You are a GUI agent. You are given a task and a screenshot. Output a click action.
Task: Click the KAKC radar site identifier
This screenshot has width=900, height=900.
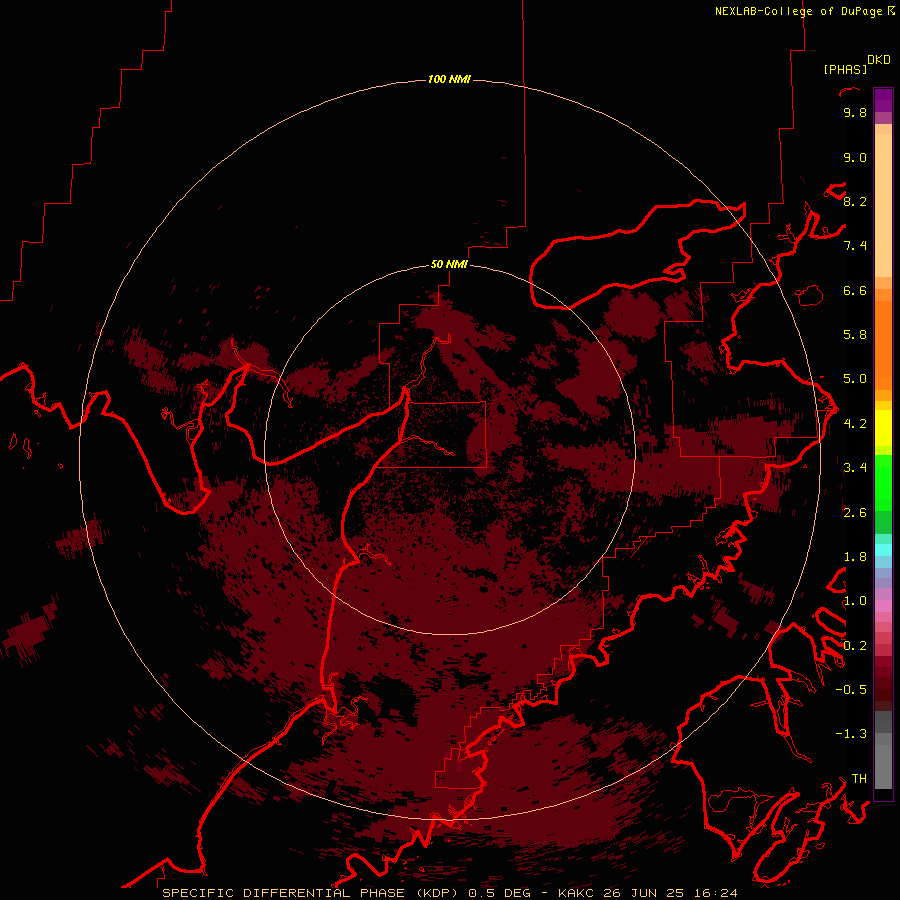(578, 893)
